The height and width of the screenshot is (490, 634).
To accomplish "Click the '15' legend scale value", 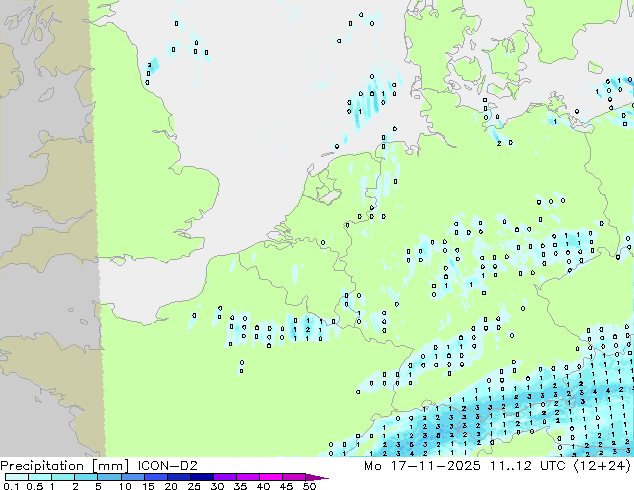I will [148, 486].
